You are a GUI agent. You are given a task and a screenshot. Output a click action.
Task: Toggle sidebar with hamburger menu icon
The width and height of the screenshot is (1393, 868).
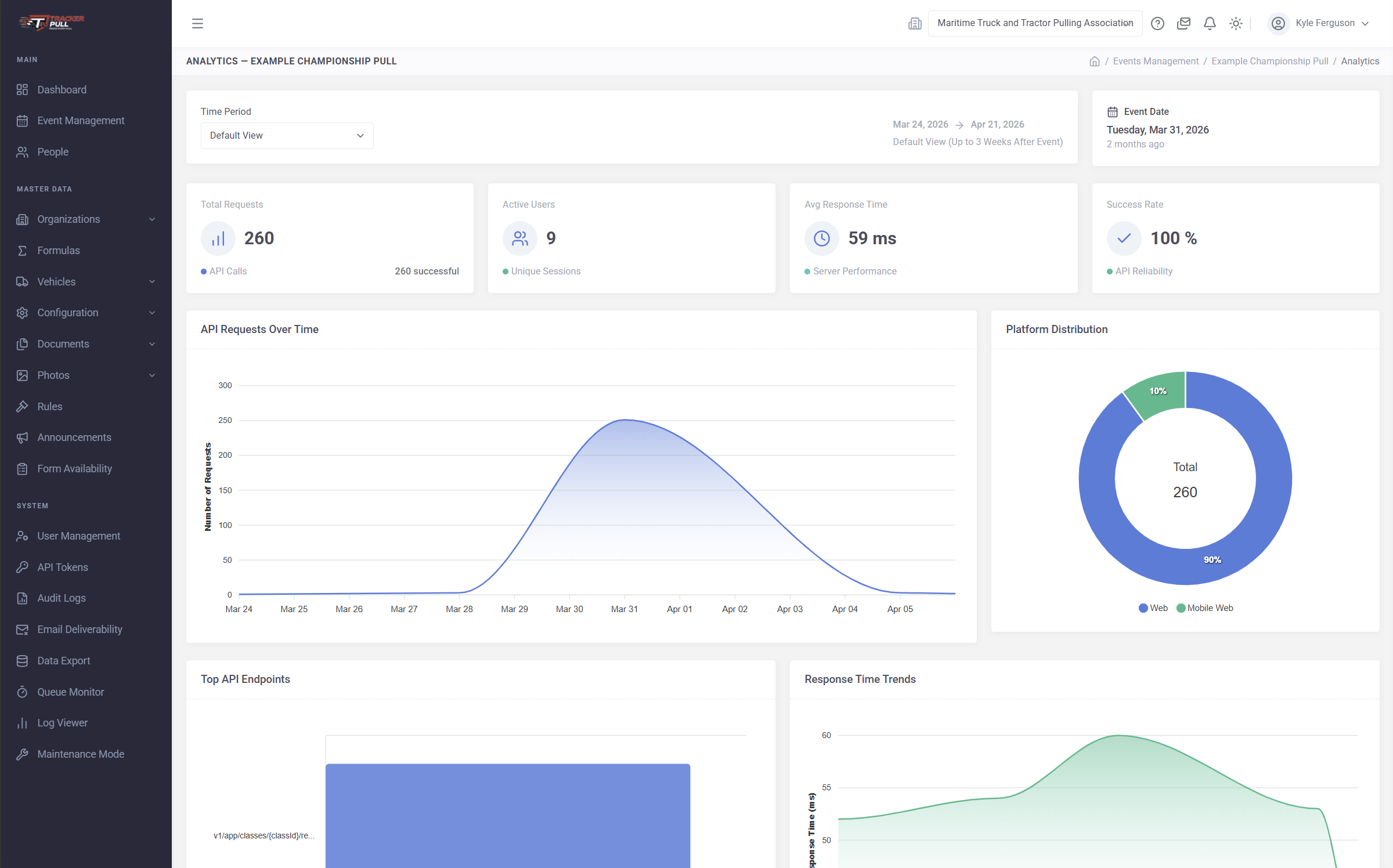coord(197,23)
